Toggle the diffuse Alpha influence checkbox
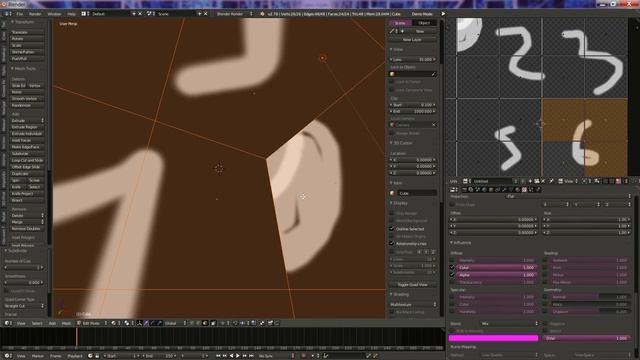 (x=452, y=275)
